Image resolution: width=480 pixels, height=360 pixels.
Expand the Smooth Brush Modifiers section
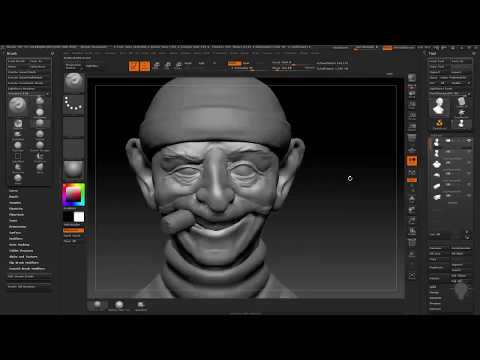pos(27,268)
